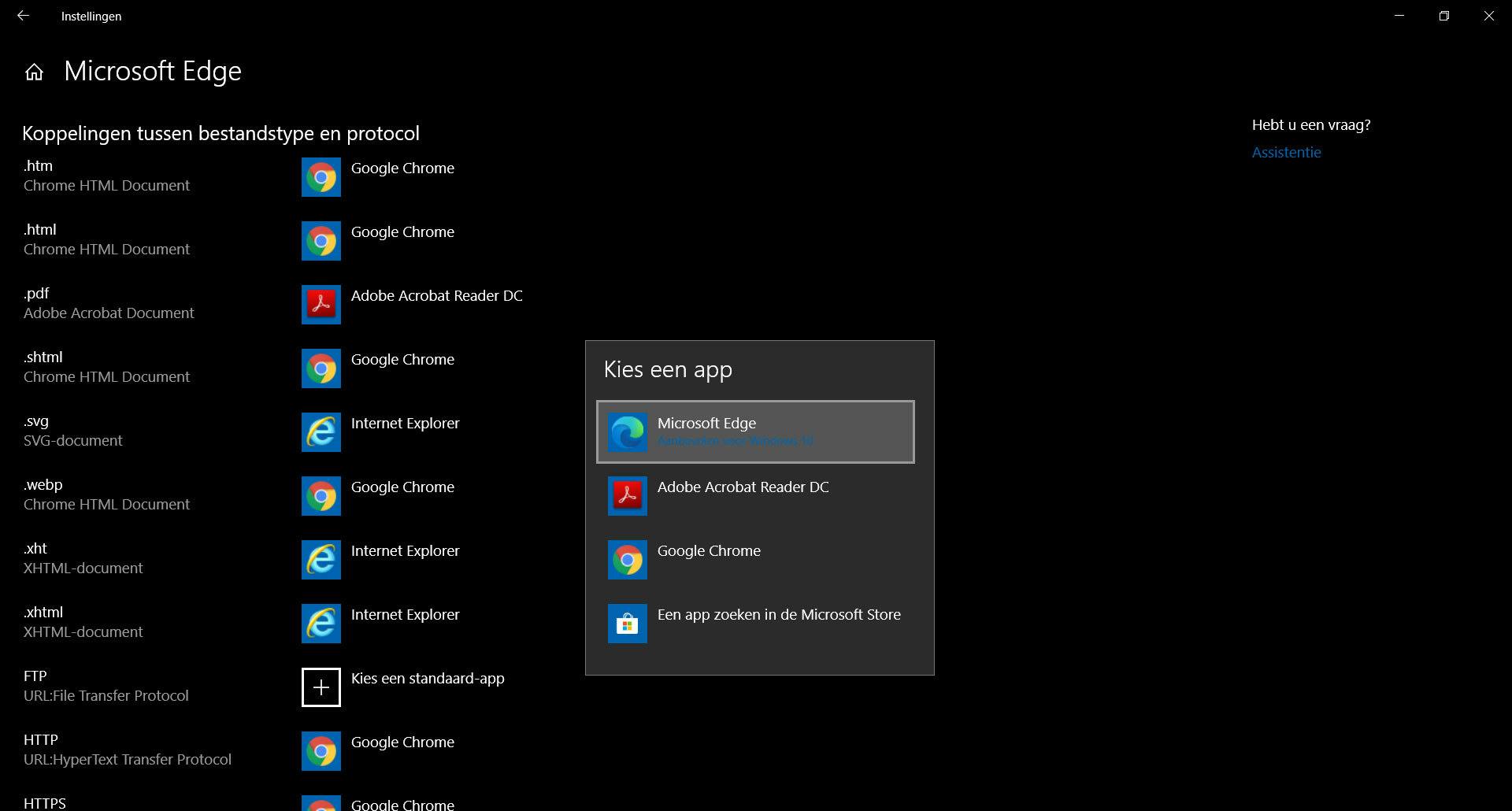Click the Chrome icon in the .html row

point(321,241)
